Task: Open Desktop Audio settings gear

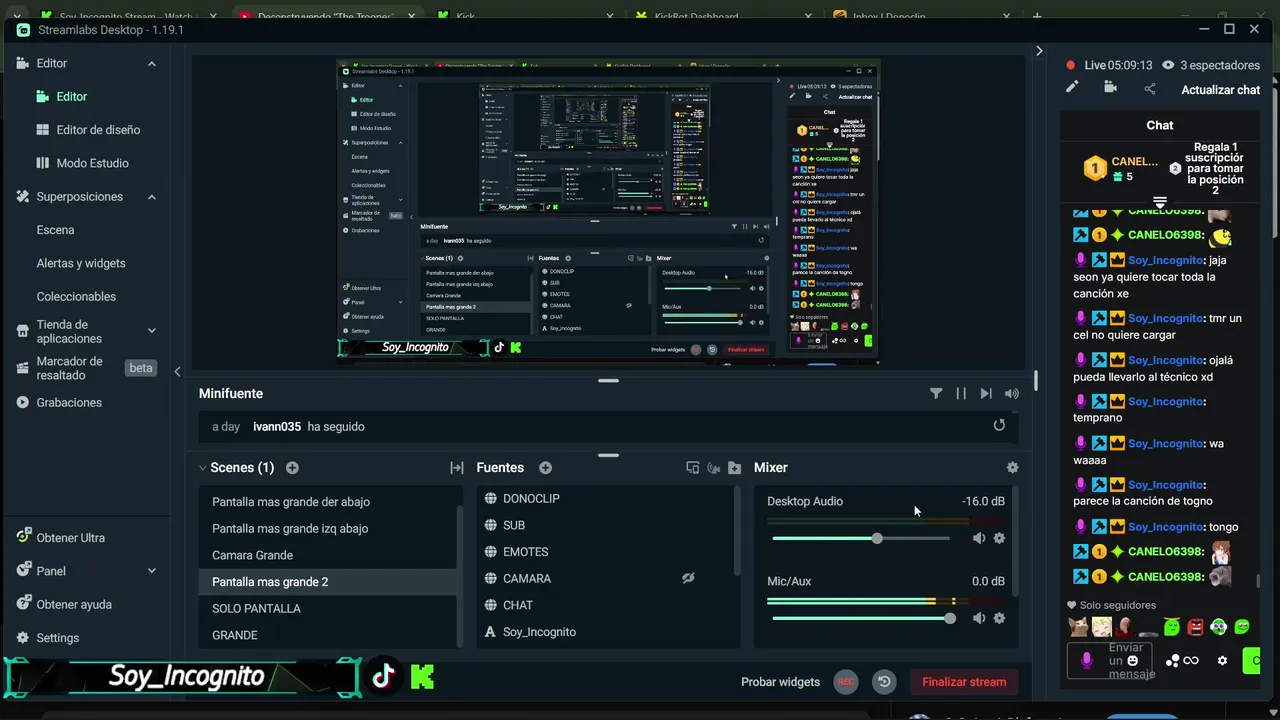Action: (999, 538)
